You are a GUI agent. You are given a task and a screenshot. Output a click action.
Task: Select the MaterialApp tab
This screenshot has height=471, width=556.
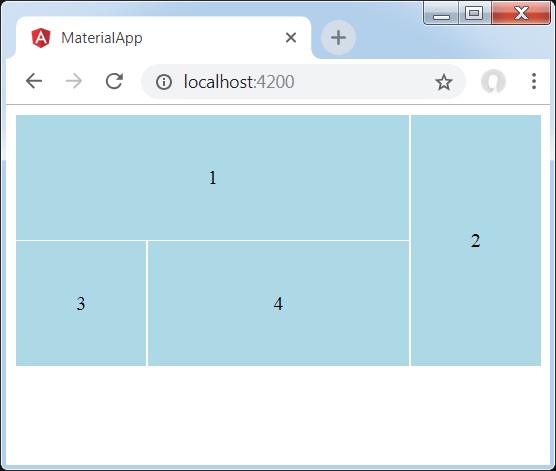pos(163,38)
